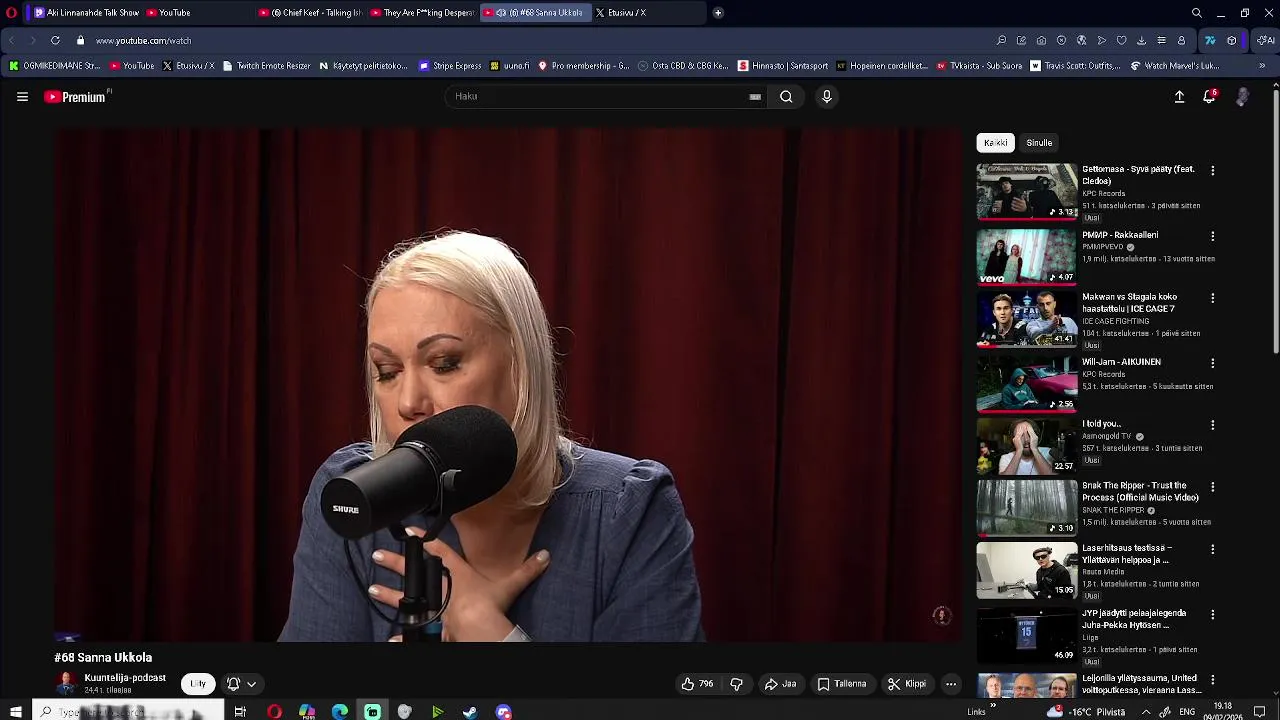Open options for Snak The Ripper video
This screenshot has height=720, width=1280.
[1212, 488]
